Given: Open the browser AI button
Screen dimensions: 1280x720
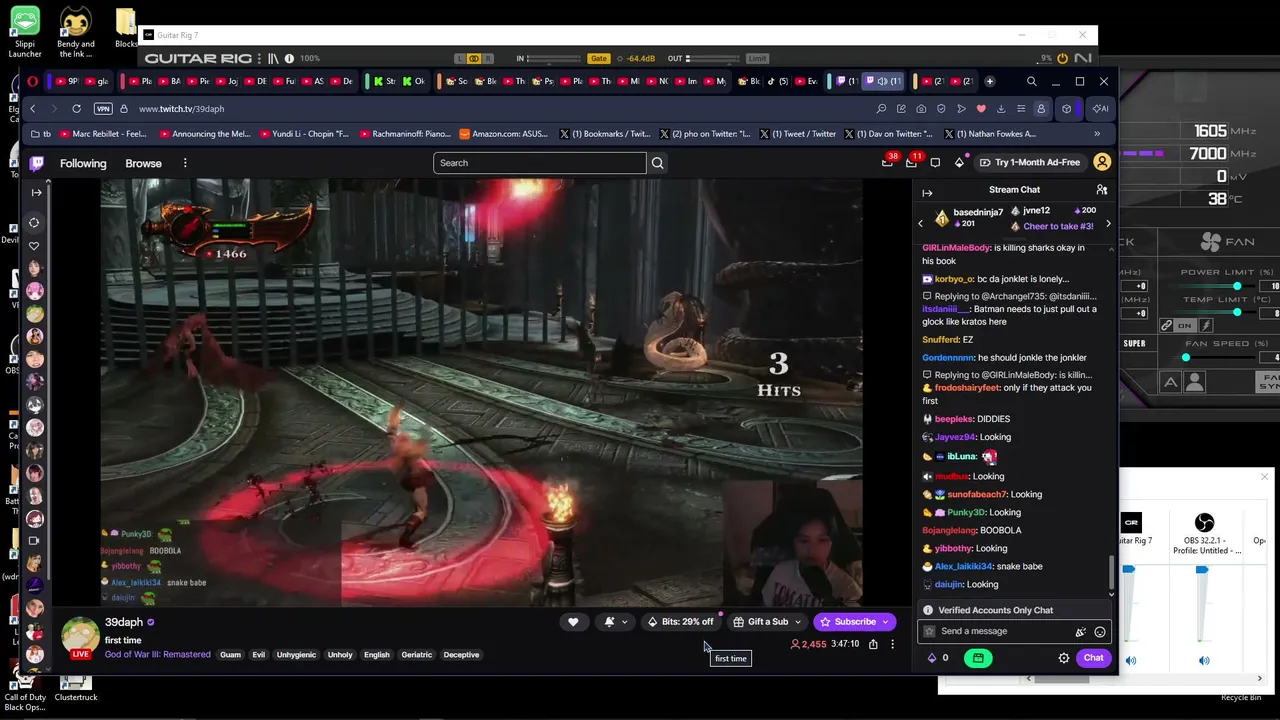Looking at the screenshot, I should pos(1100,109).
